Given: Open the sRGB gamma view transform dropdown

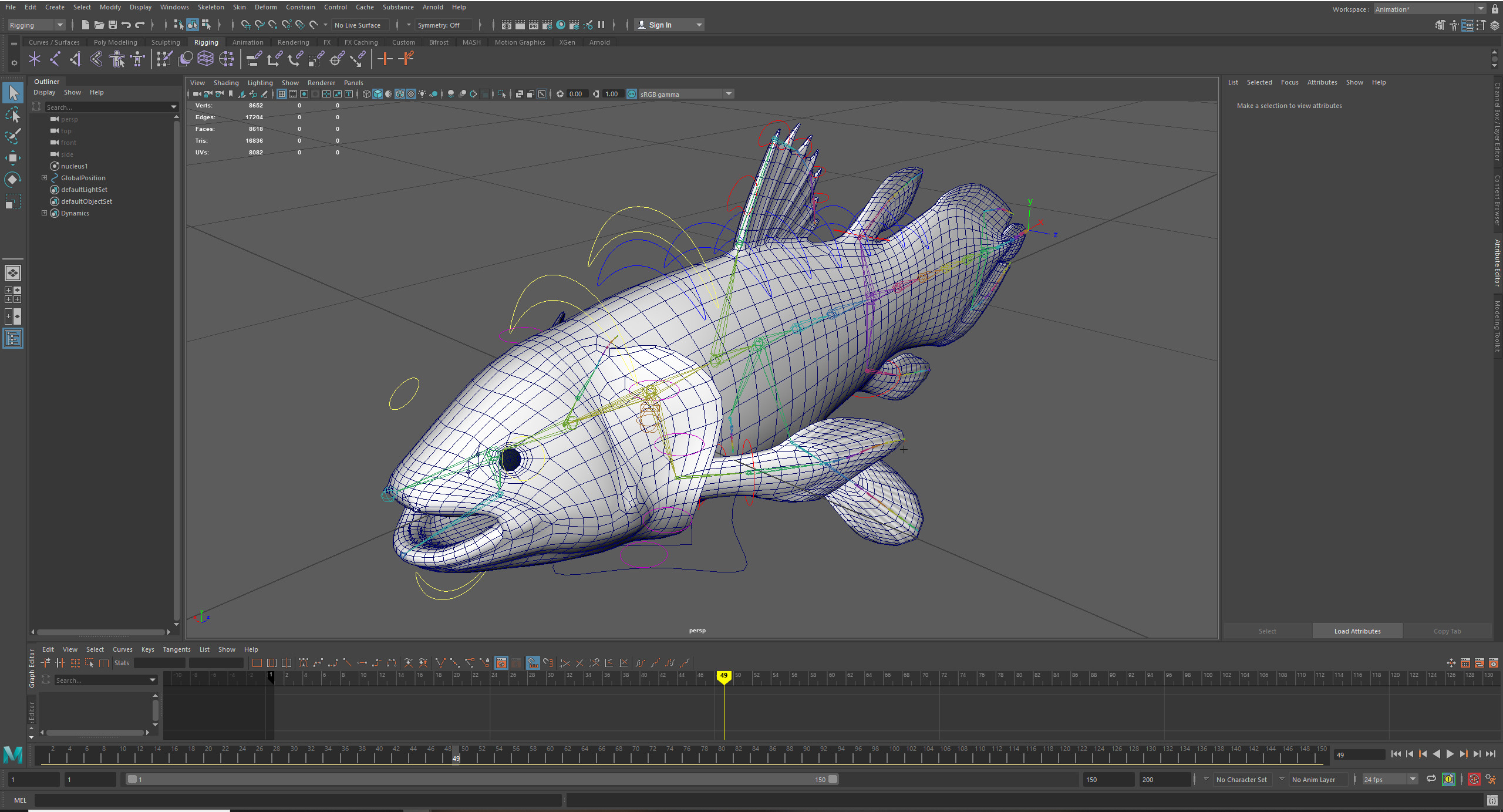Looking at the screenshot, I should 686,94.
